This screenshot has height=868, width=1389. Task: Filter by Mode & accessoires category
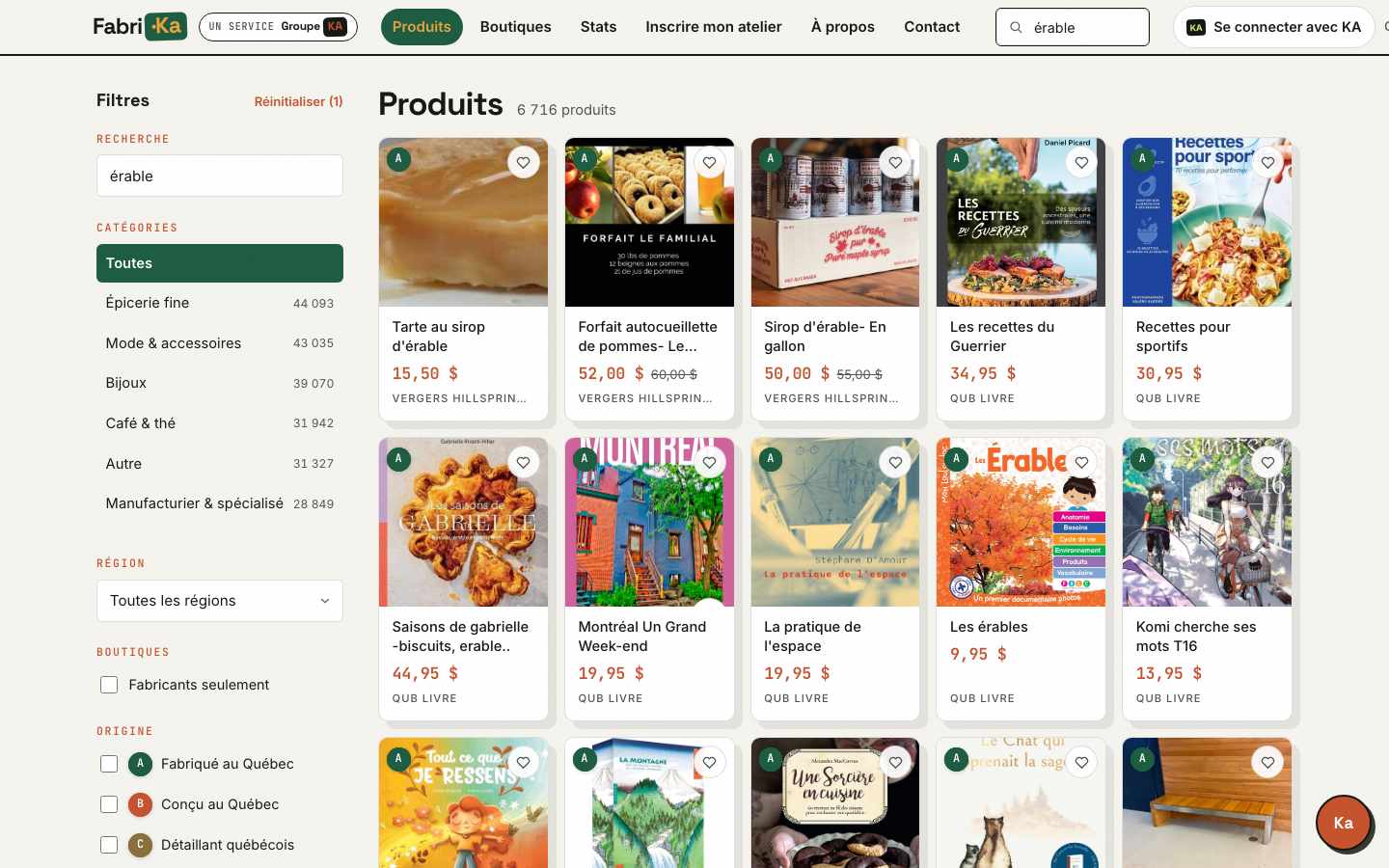220,343
